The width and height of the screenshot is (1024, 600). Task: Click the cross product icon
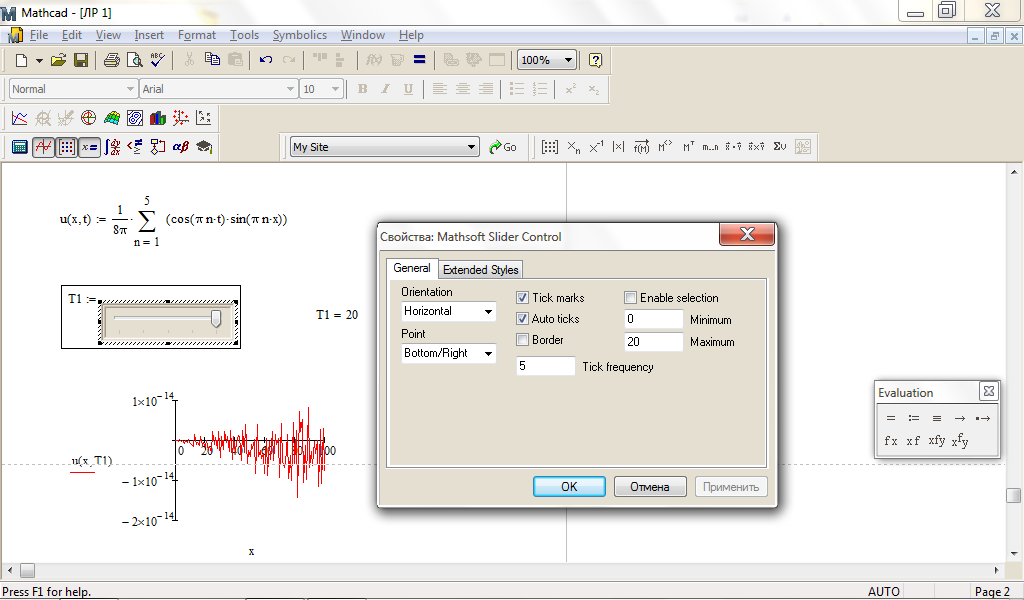tap(756, 147)
